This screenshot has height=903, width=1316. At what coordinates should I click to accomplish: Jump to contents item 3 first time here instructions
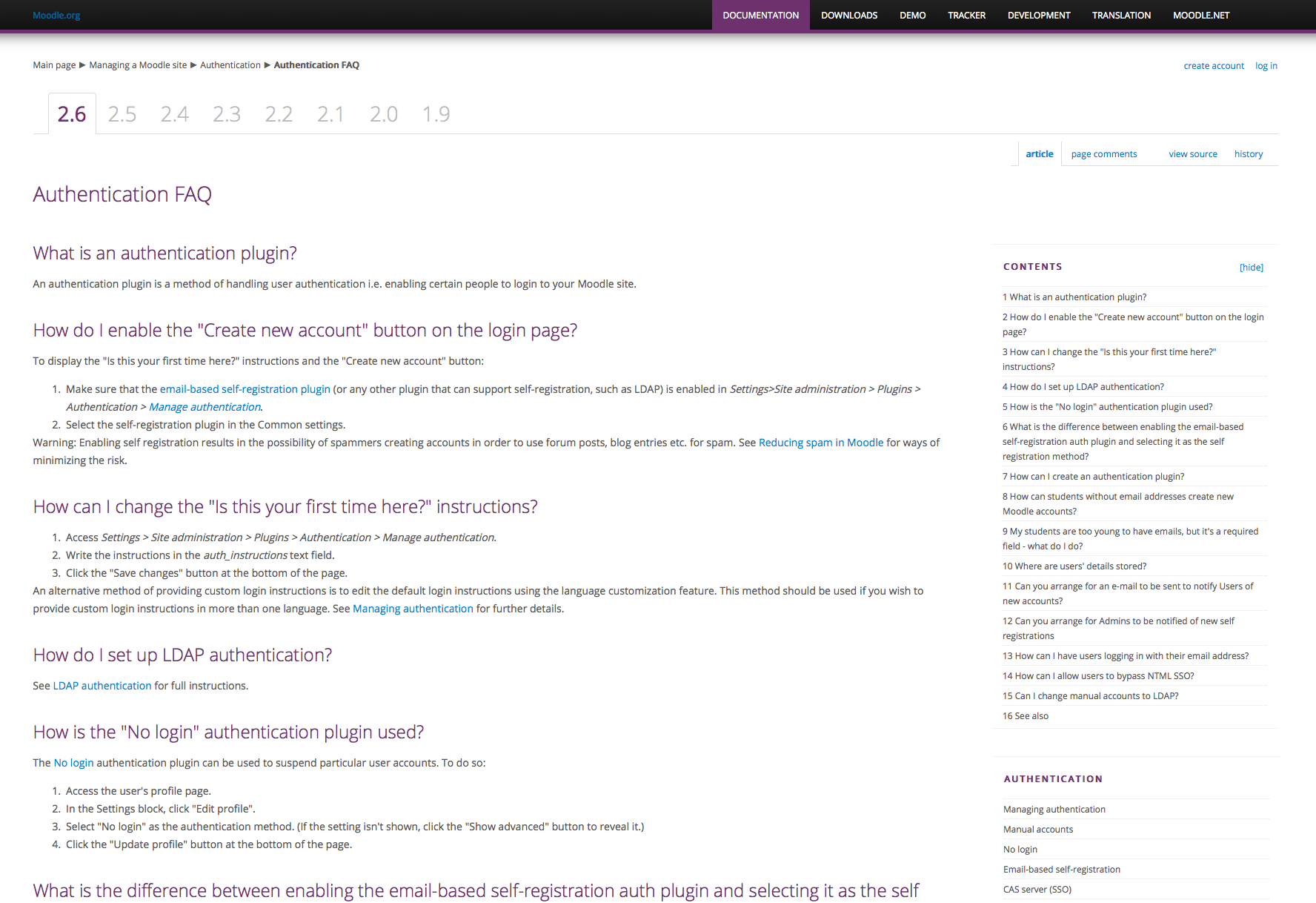click(1109, 360)
